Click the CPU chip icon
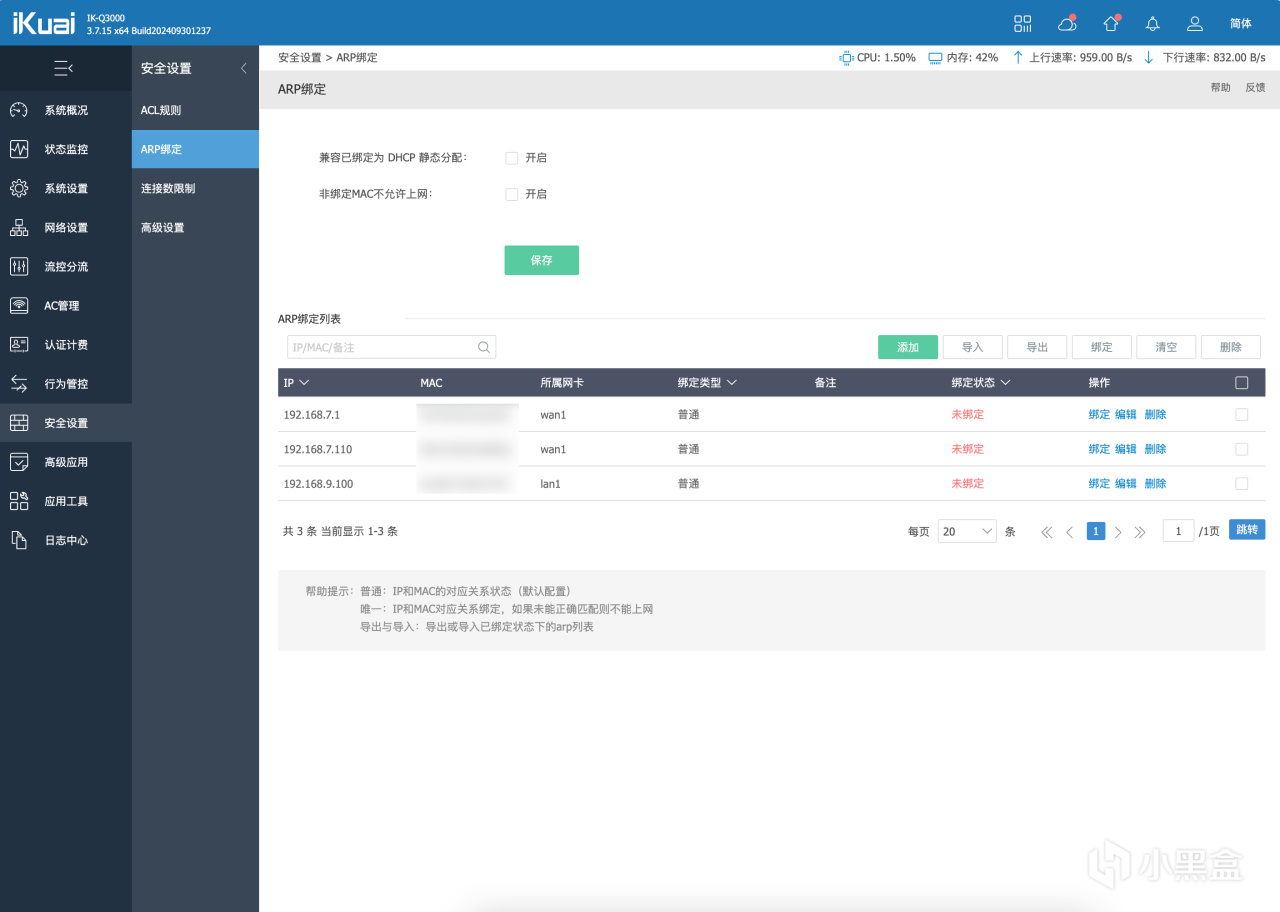This screenshot has height=912, width=1280. [x=846, y=58]
